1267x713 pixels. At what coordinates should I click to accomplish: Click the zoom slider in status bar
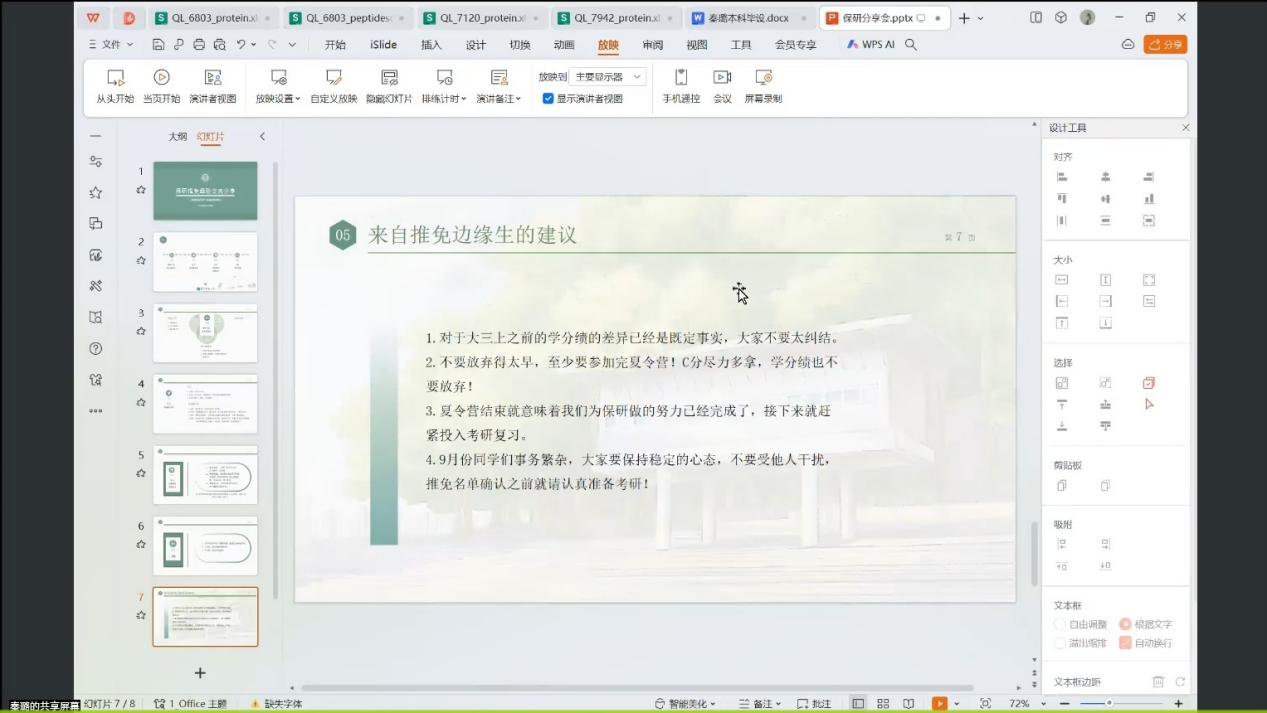pos(1109,704)
